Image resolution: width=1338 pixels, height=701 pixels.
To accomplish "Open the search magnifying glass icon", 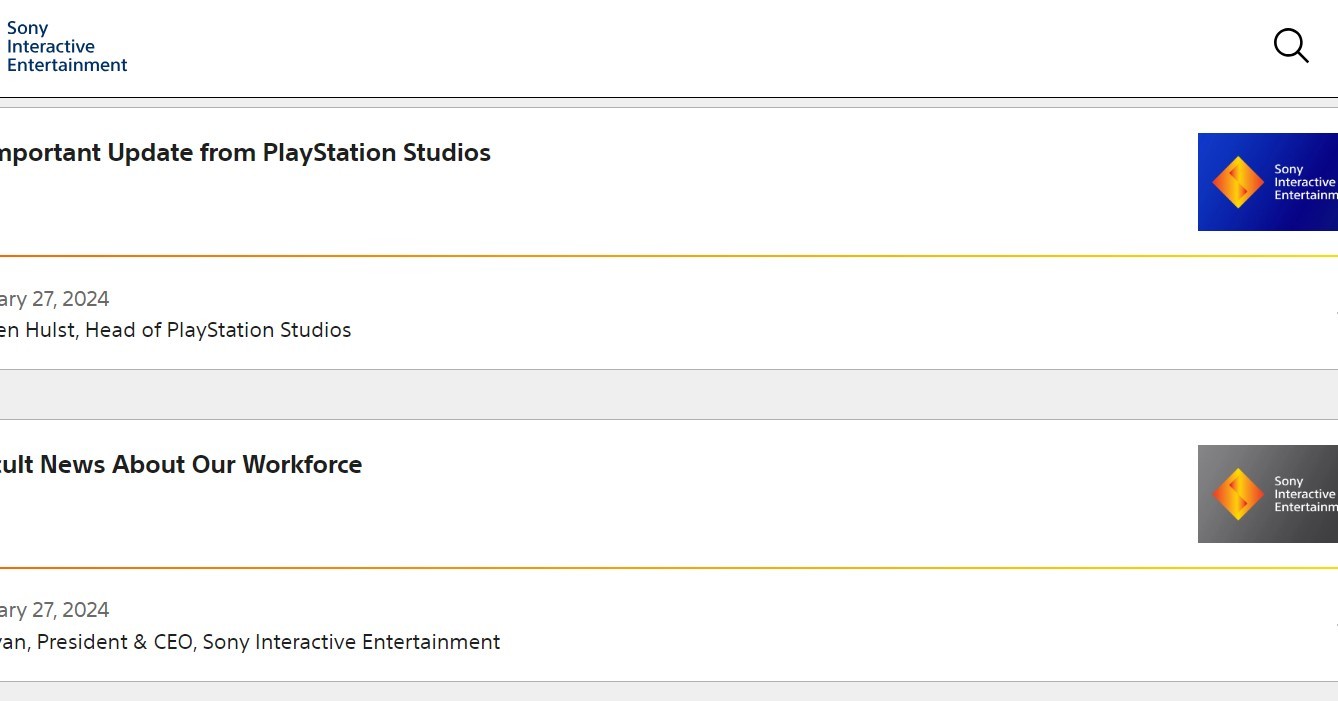I will (1290, 45).
